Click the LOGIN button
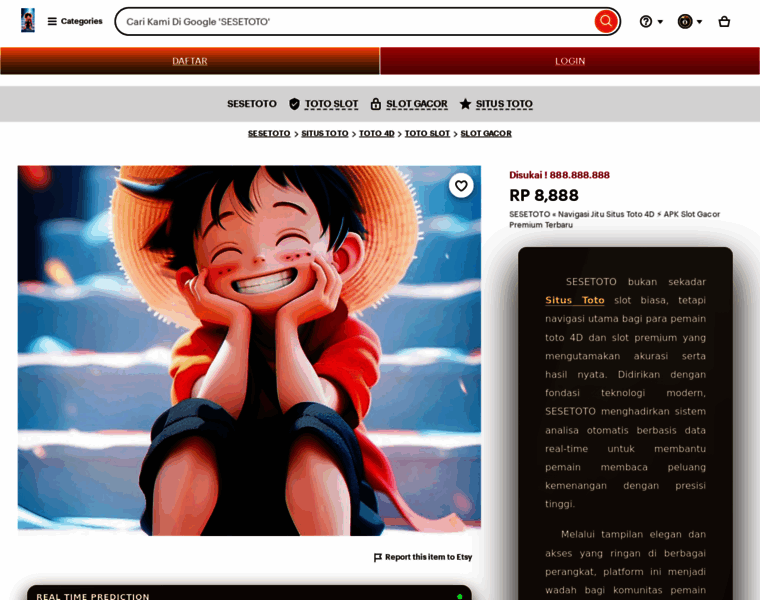Viewport: 760px width, 600px height. (570, 61)
